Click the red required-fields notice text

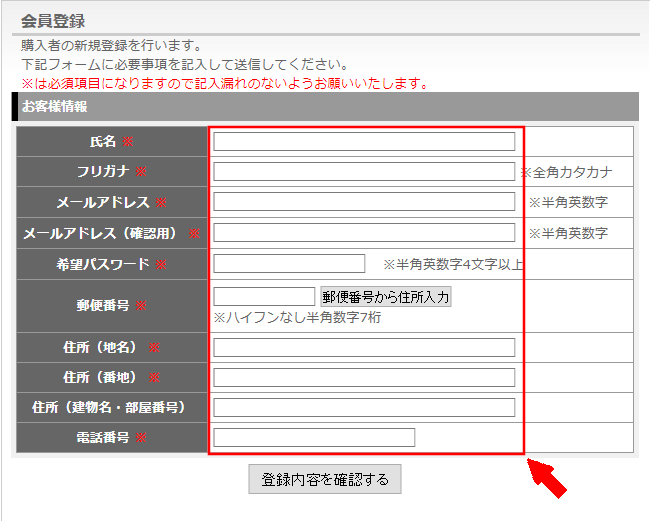[x=224, y=83]
